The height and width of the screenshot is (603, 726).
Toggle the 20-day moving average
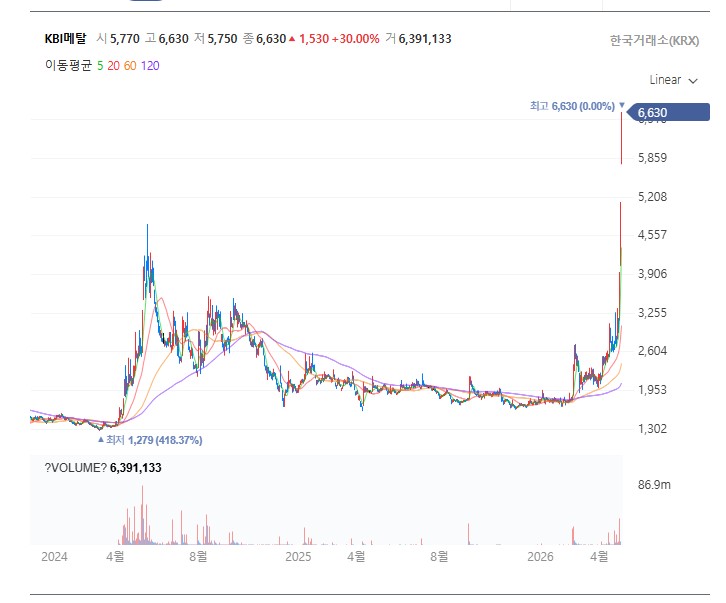point(113,66)
